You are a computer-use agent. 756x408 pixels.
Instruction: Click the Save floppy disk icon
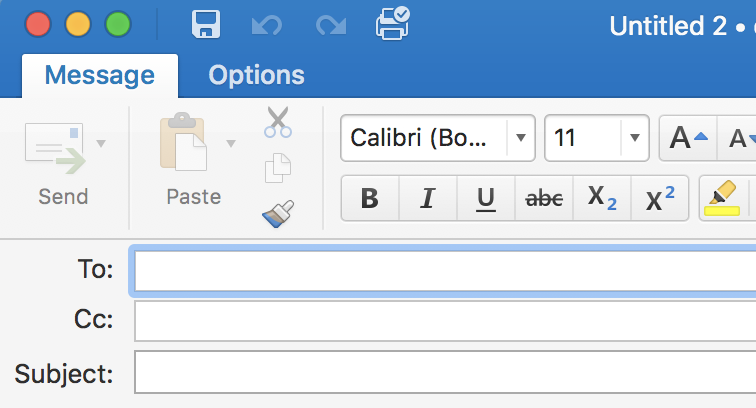click(206, 24)
